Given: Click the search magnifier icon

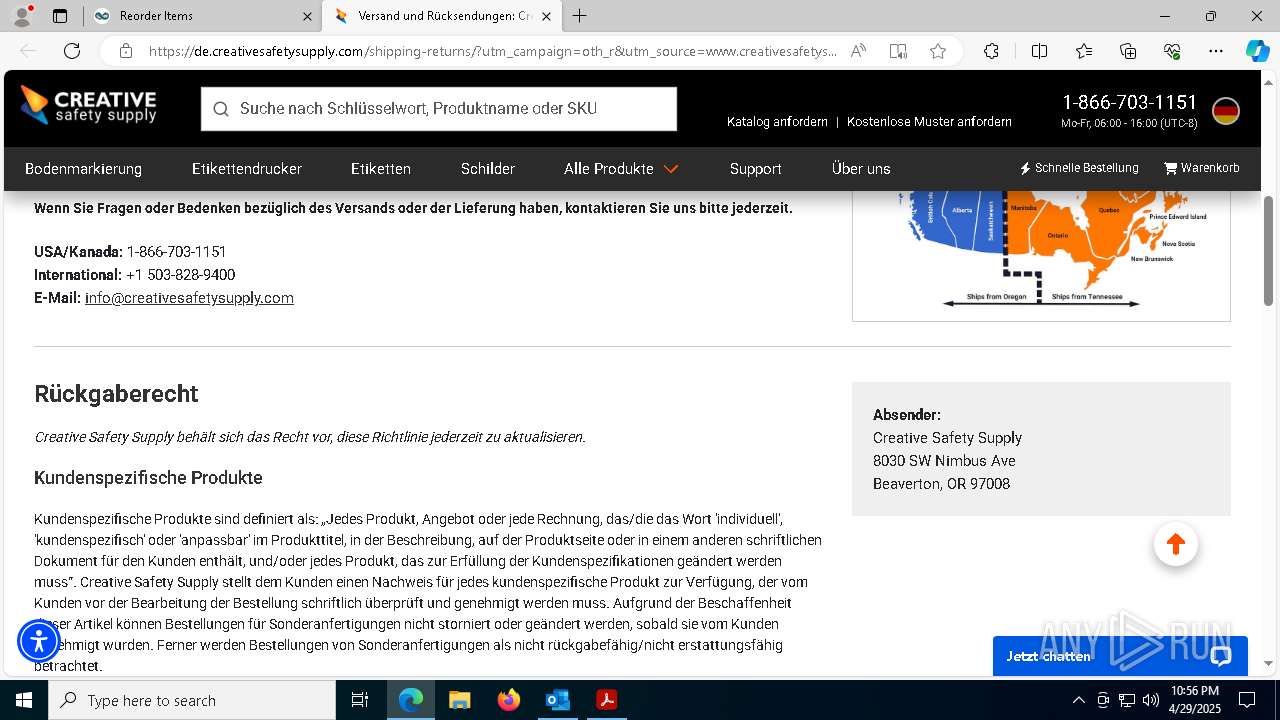Looking at the screenshot, I should click(220, 109).
